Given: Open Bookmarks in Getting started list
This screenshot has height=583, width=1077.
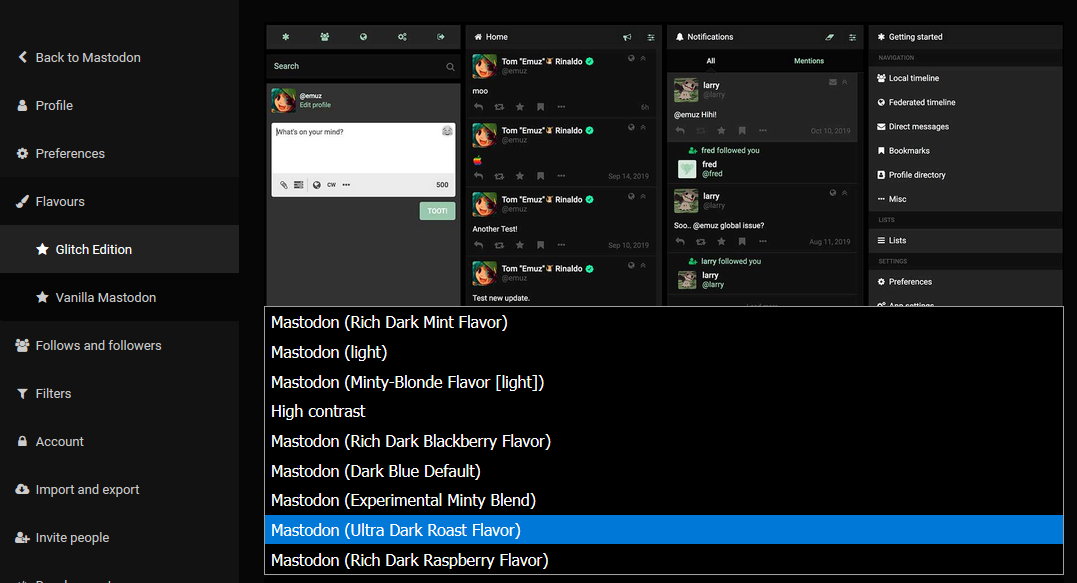Looking at the screenshot, I should [966, 150].
